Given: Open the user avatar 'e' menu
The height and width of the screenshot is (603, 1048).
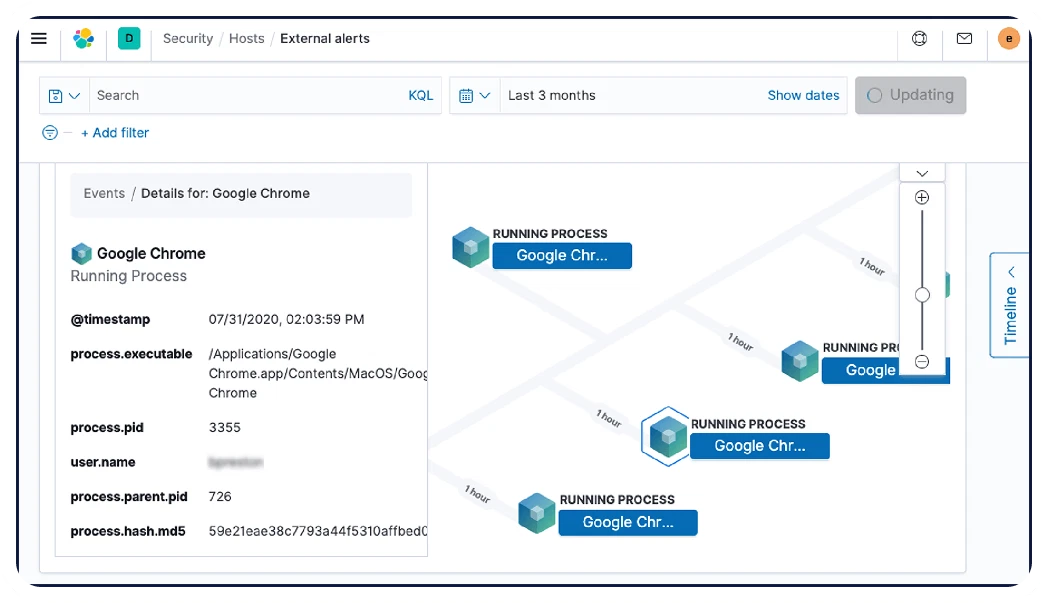Looking at the screenshot, I should 1009,38.
